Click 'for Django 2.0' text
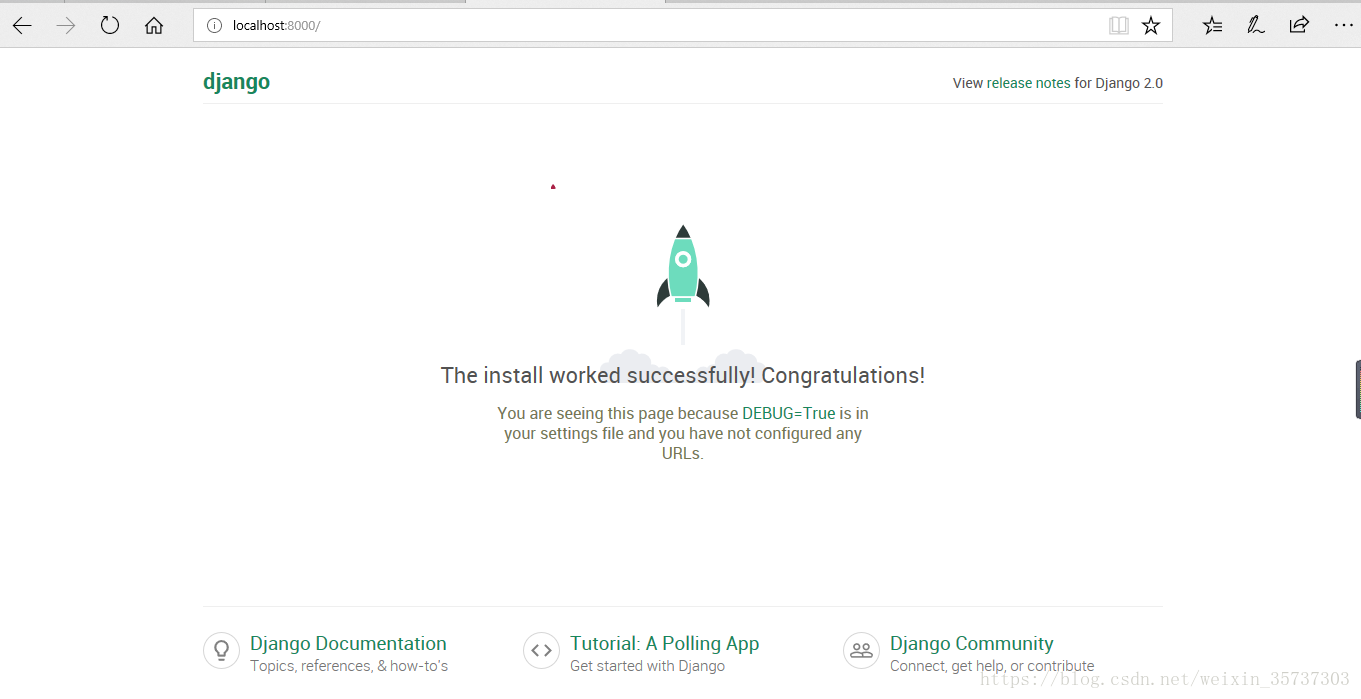This screenshot has width=1361, height=699. click(1119, 83)
